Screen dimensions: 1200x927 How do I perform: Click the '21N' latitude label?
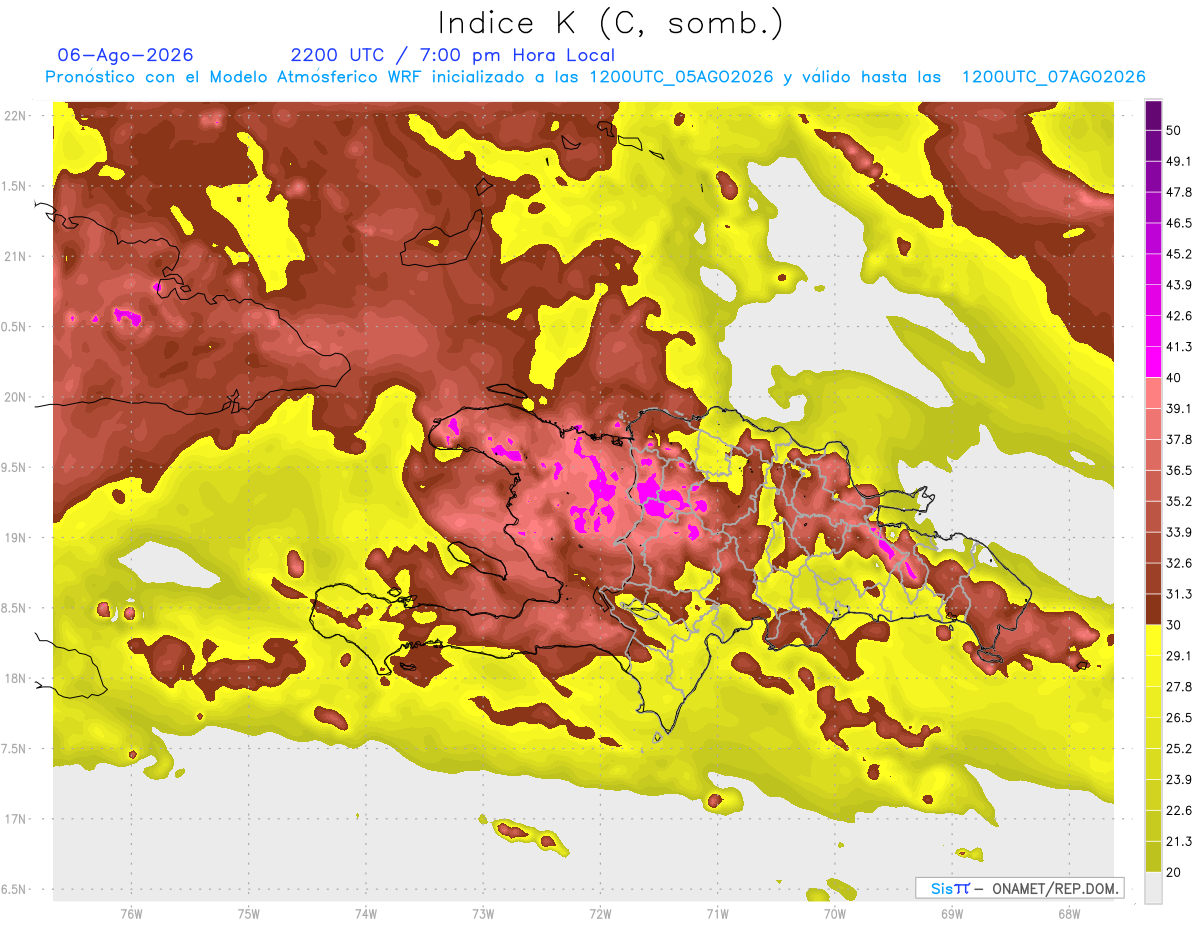[16, 256]
